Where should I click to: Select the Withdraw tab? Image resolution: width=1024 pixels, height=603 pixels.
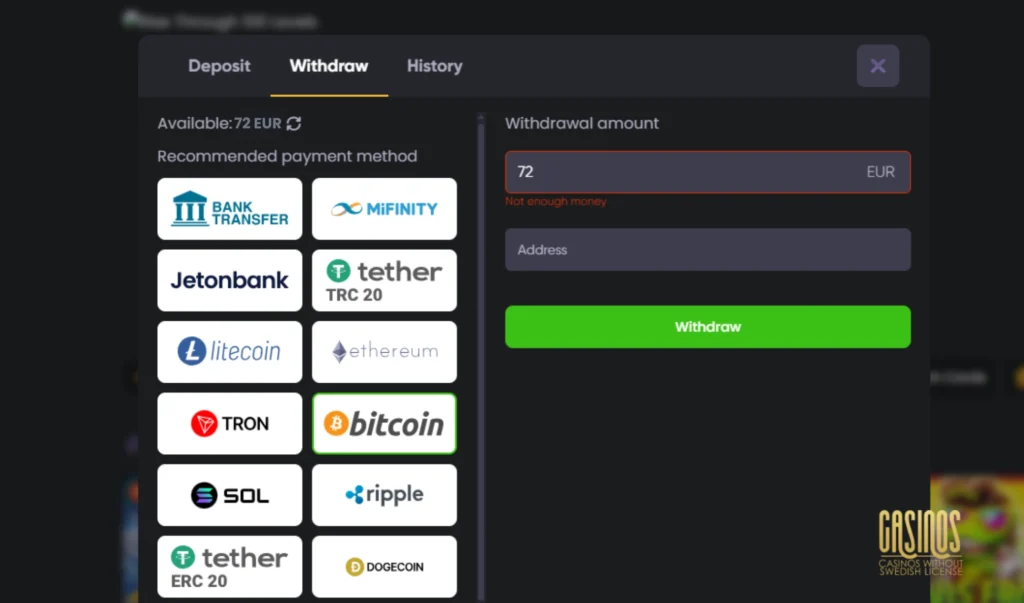tap(328, 66)
